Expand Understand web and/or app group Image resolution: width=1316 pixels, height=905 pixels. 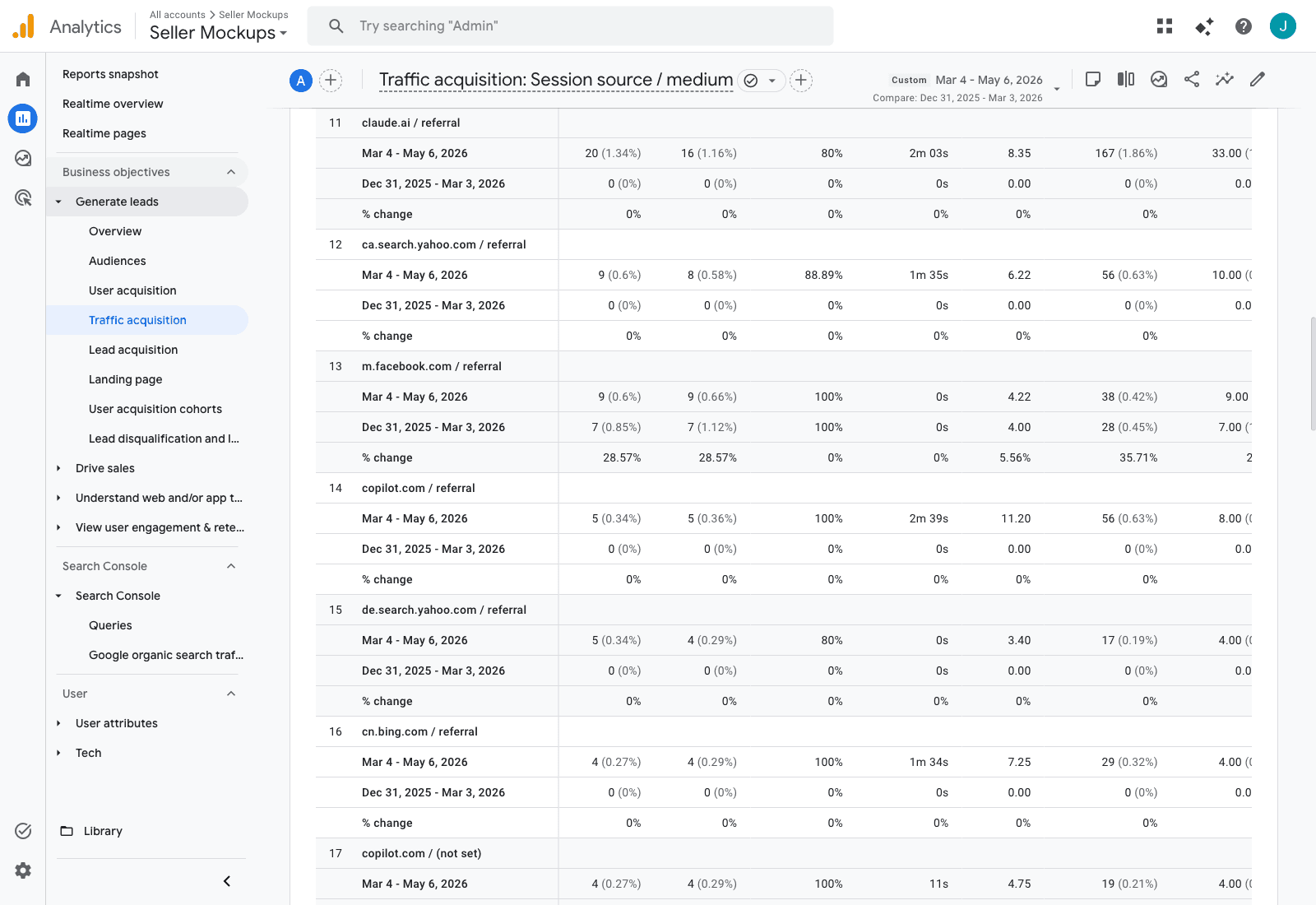(58, 498)
